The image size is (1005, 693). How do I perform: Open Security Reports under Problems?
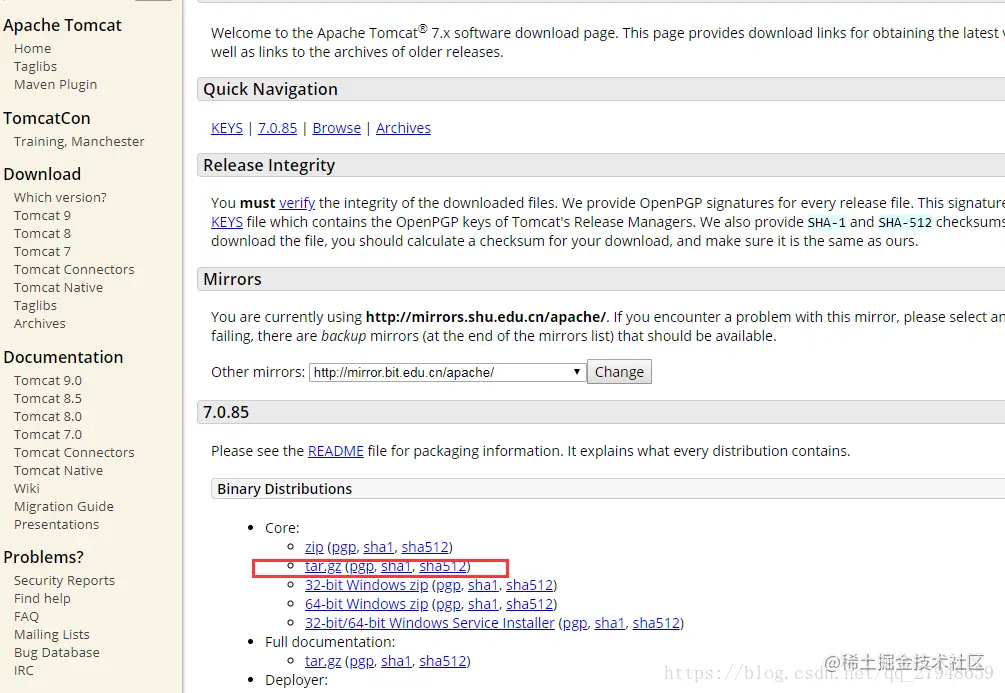[x=65, y=580]
